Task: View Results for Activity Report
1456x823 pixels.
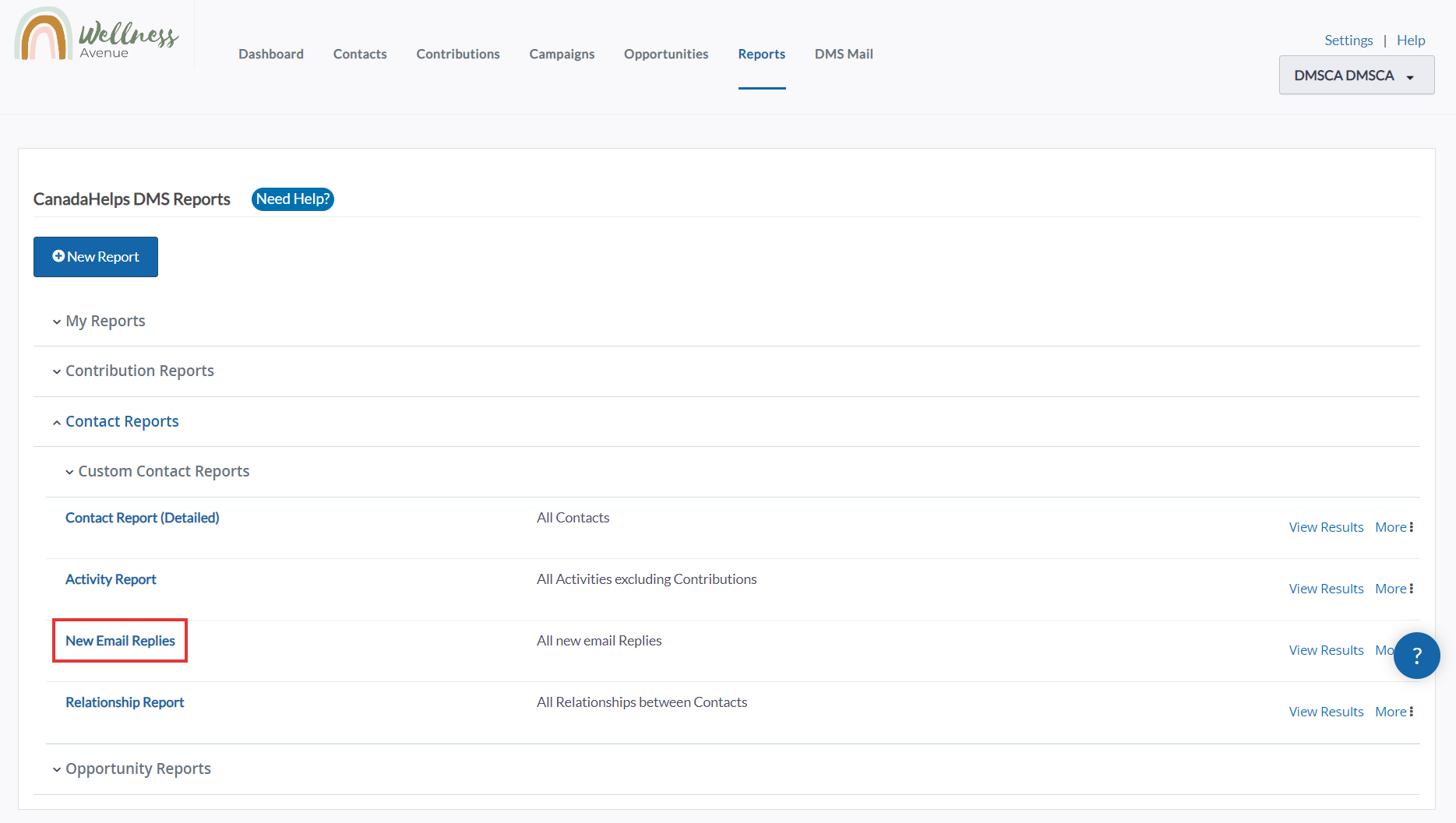Action: pyautogui.click(x=1326, y=589)
